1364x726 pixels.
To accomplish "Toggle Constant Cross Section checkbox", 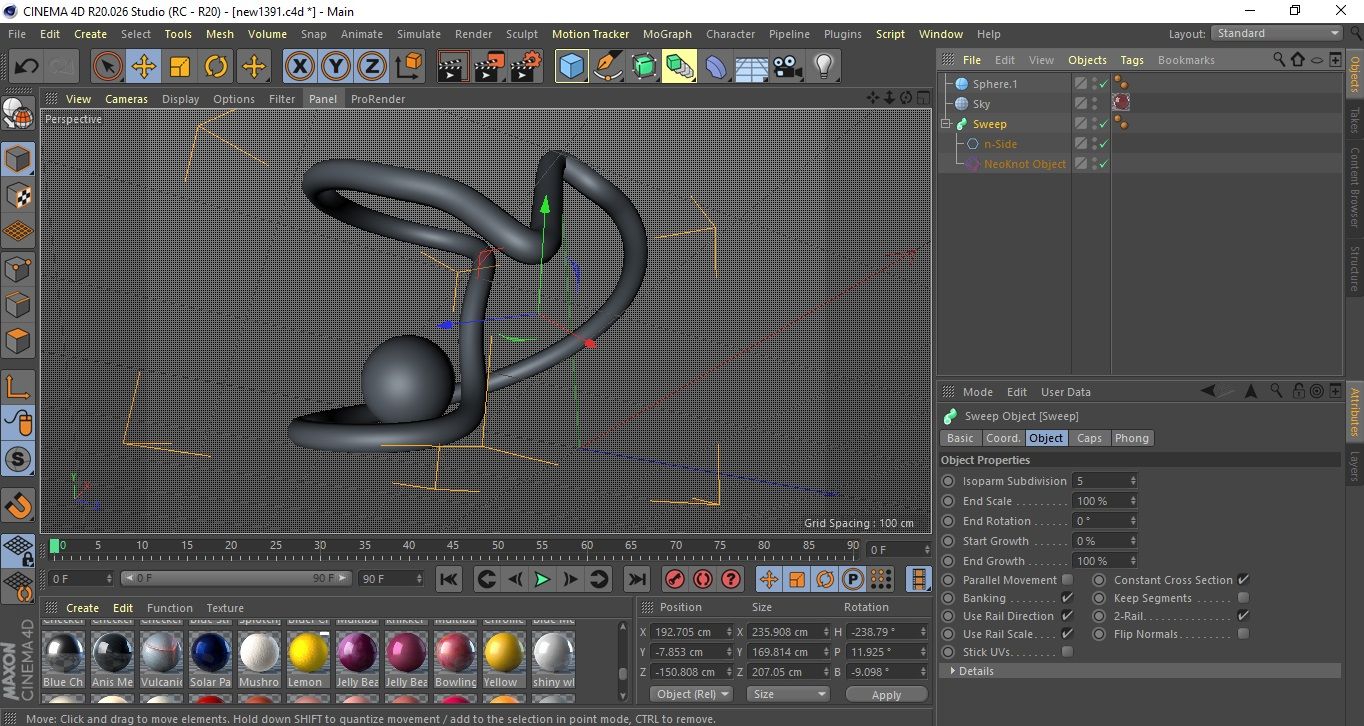I will [x=1243, y=580].
